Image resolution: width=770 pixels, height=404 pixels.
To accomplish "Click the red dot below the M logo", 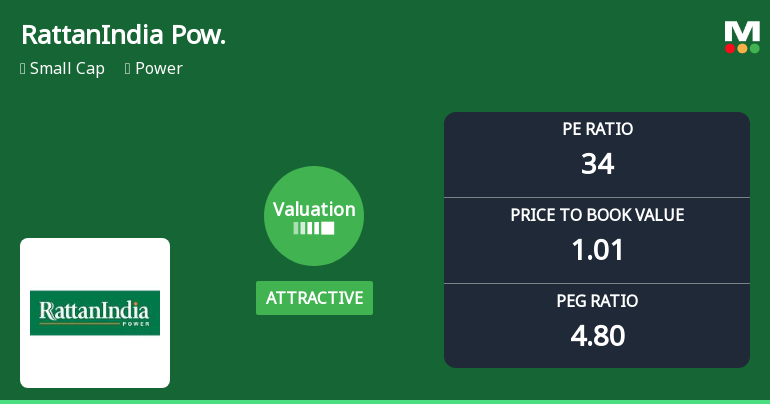I will tap(730, 48).
